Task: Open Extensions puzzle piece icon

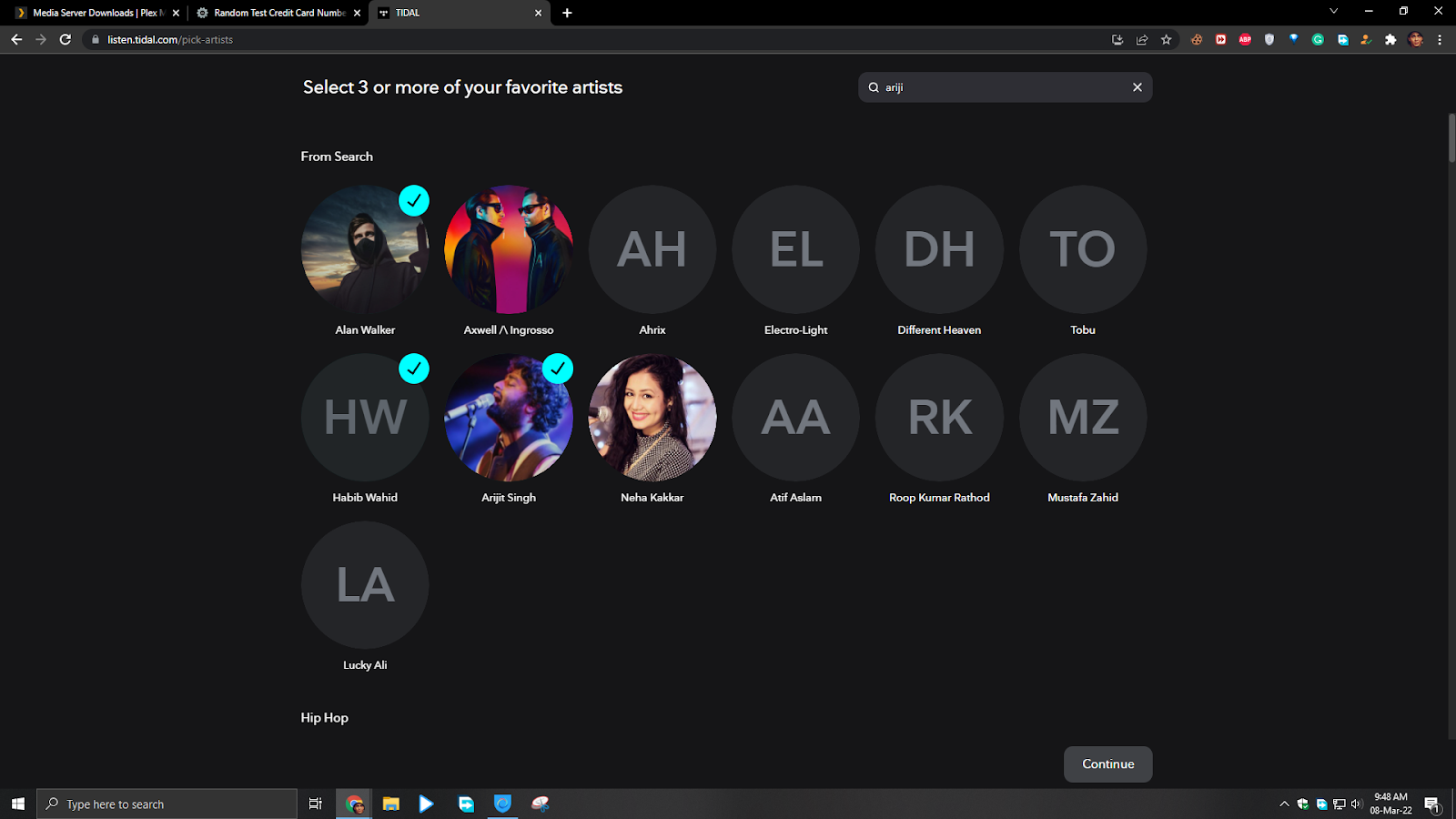Action: point(1390,39)
